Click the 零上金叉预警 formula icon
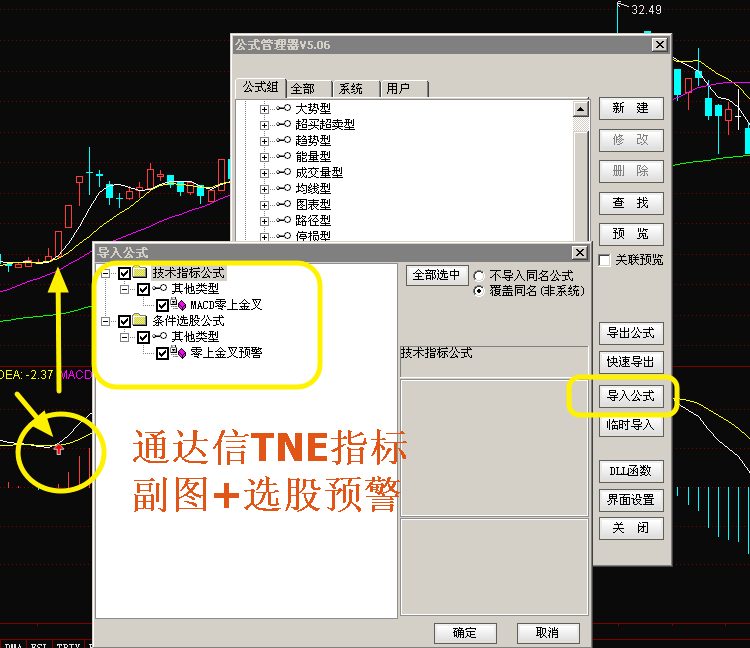 coord(178,352)
